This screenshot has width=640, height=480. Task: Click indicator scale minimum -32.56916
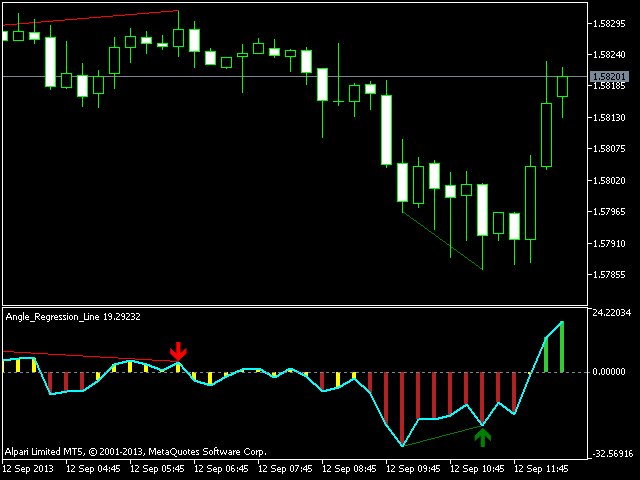click(x=612, y=453)
